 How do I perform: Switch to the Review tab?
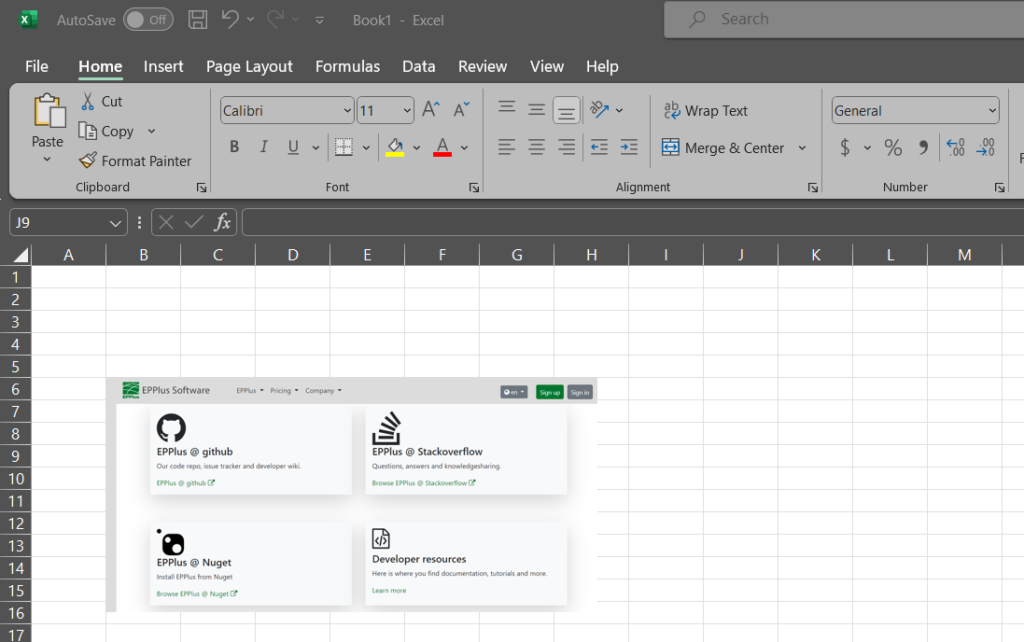click(483, 67)
